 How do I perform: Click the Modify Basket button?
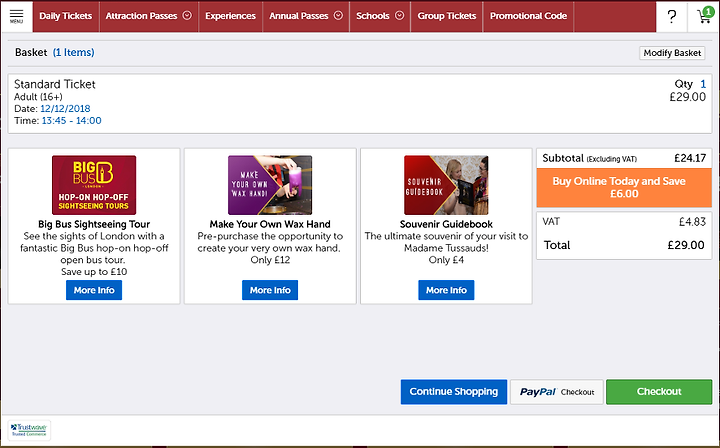(x=672, y=53)
